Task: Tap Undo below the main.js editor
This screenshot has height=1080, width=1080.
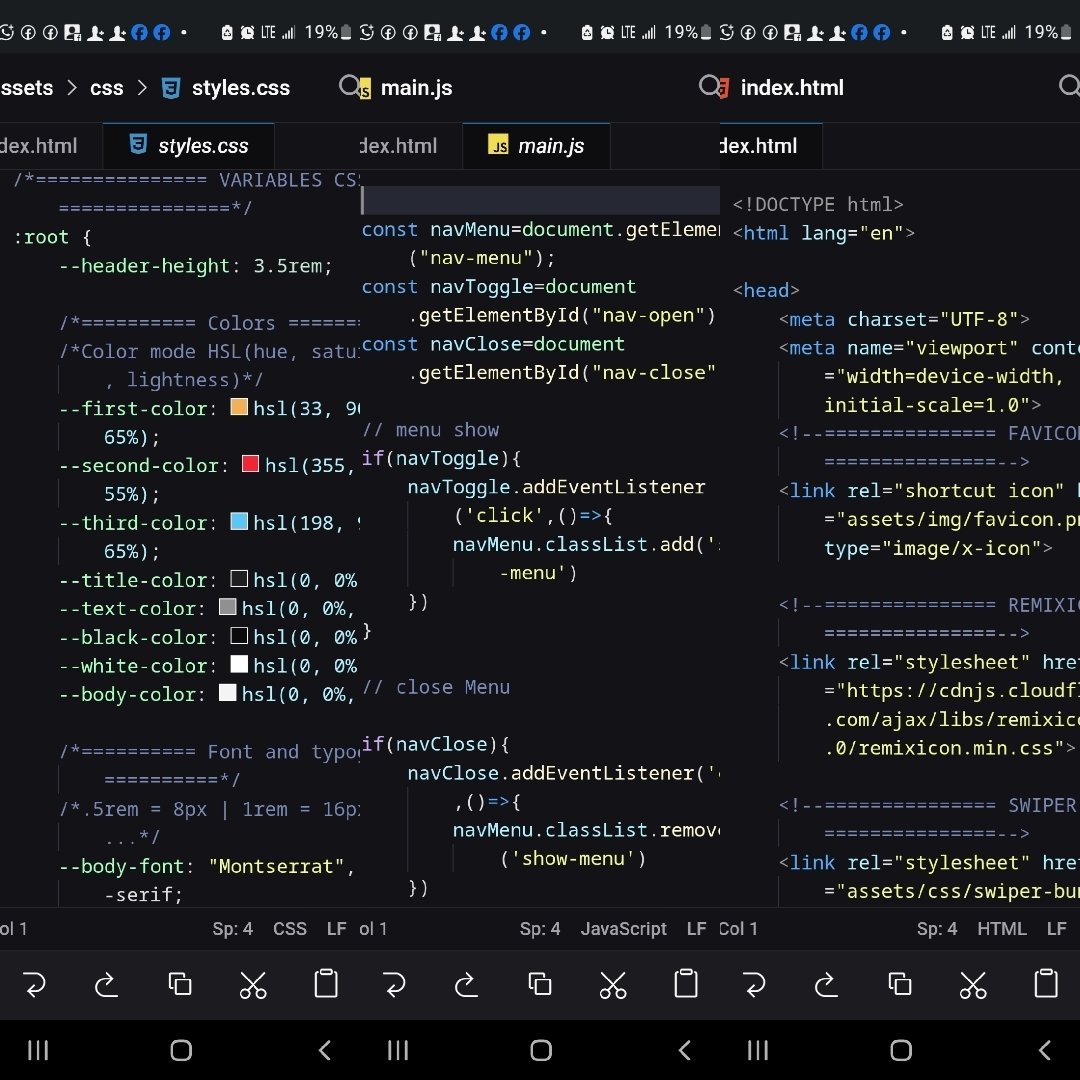Action: pyautogui.click(x=395, y=984)
